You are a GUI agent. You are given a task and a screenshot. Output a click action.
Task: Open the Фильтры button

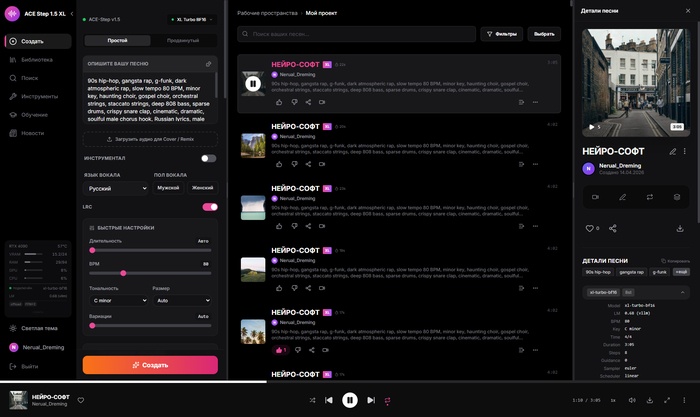tap(502, 34)
